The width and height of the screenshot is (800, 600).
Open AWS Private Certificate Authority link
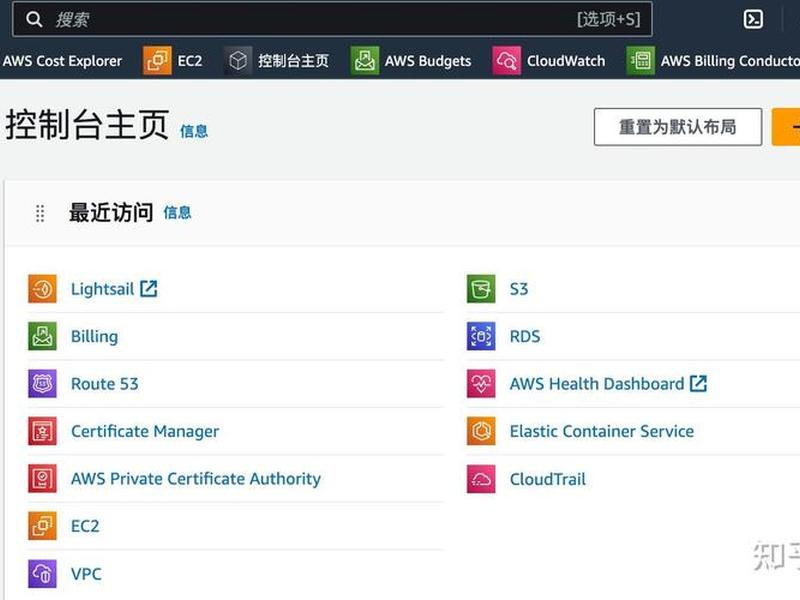click(x=196, y=479)
